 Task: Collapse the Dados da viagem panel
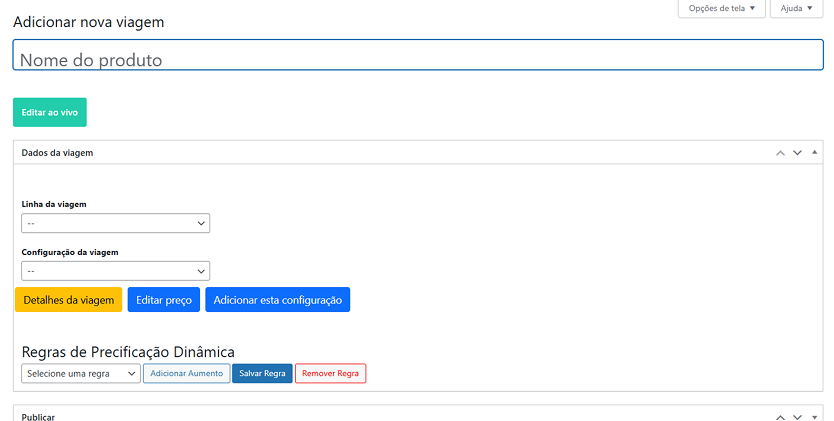tap(814, 153)
